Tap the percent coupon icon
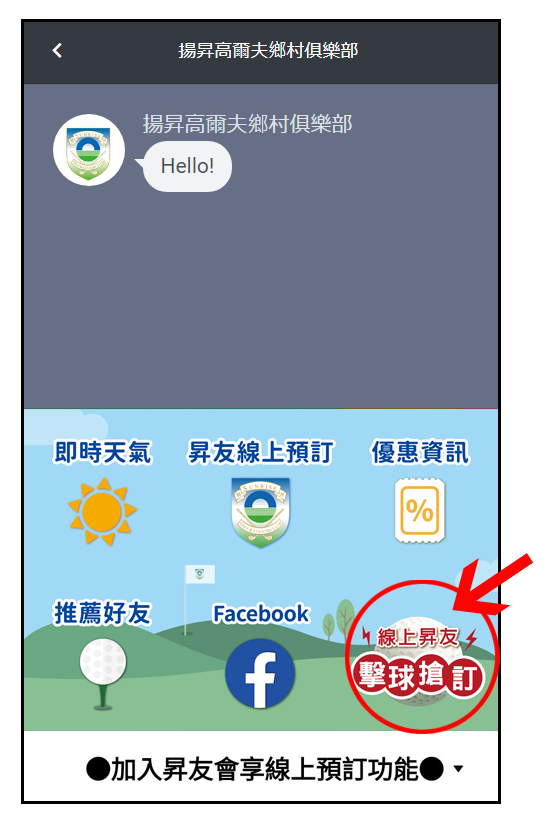548x818 pixels. coord(420,510)
